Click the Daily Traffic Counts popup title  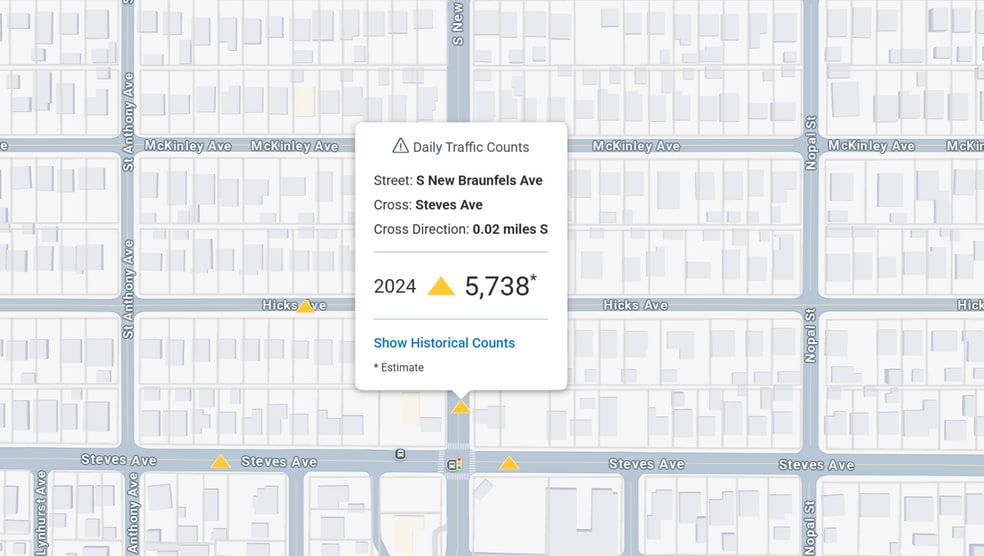tap(471, 147)
